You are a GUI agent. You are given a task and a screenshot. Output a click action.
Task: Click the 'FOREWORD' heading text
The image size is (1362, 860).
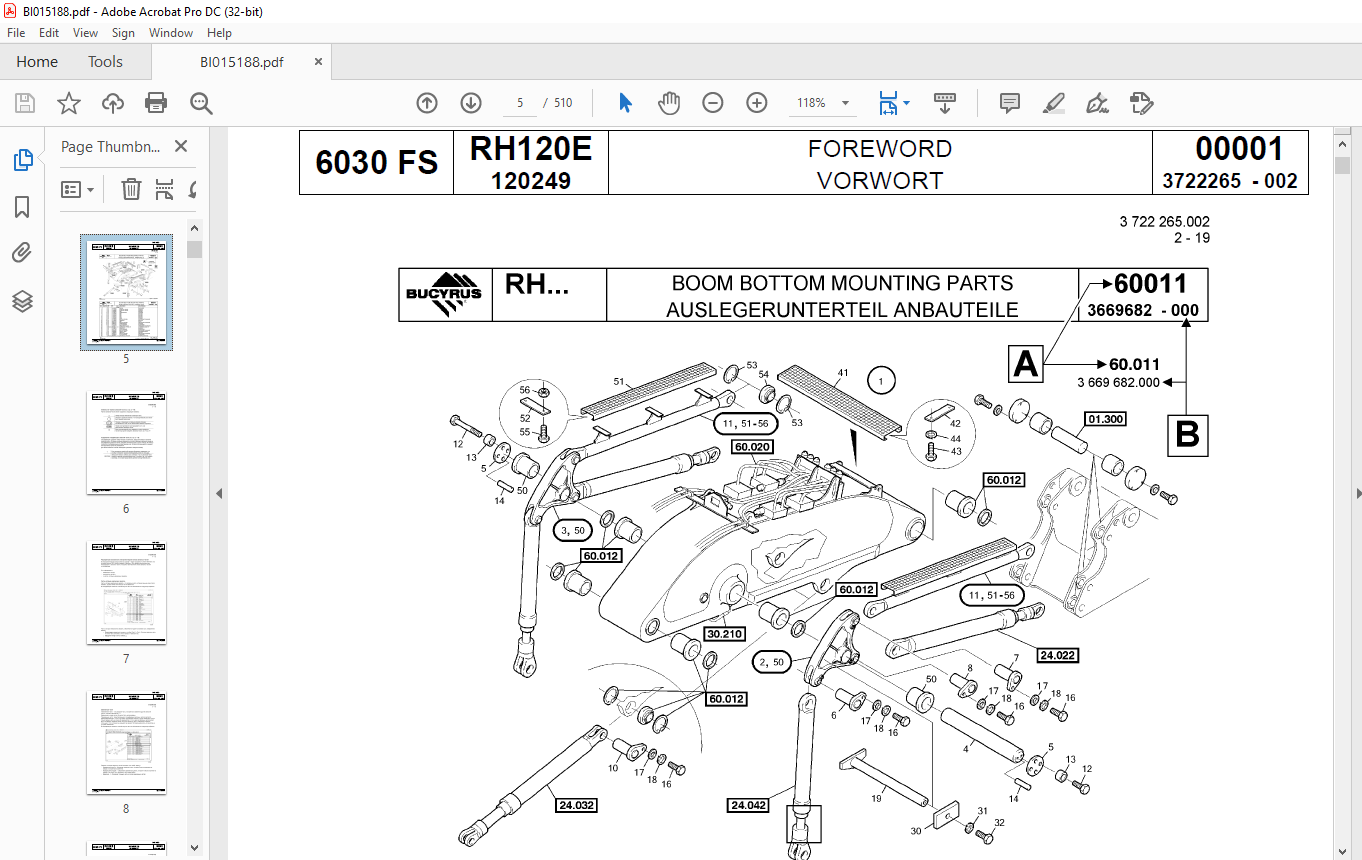pos(880,149)
